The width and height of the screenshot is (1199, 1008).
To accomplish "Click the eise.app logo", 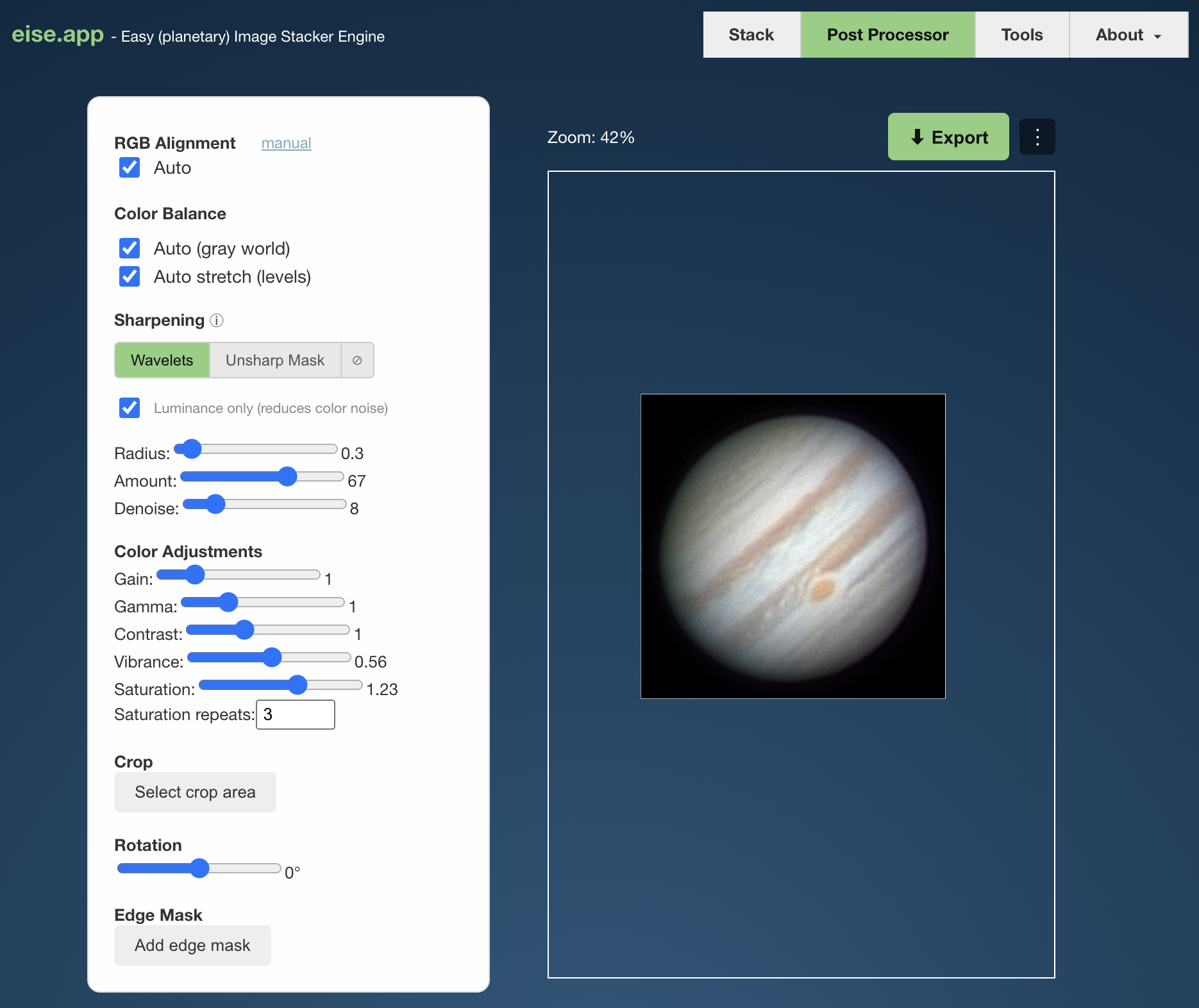I will [57, 35].
